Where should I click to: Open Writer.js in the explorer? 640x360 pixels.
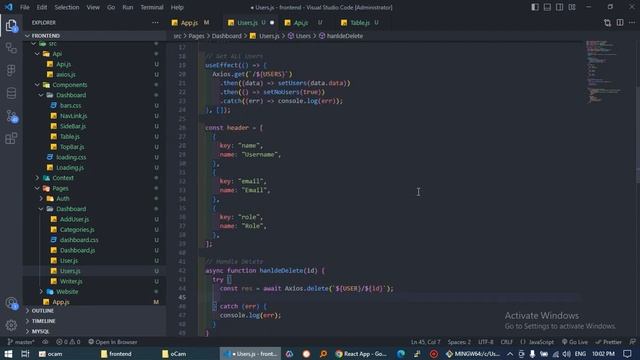click(x=71, y=281)
